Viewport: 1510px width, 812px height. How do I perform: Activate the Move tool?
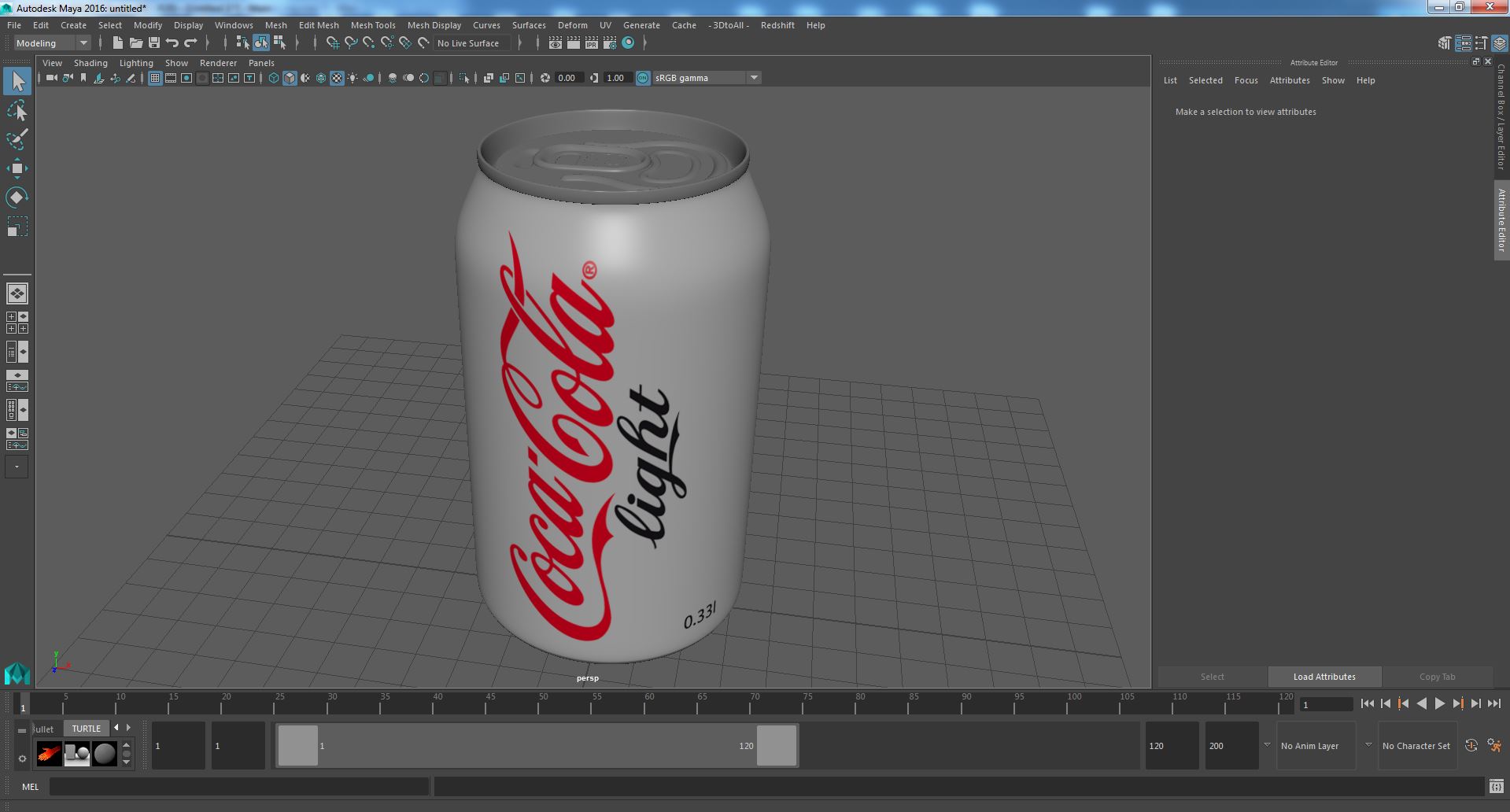pos(17,168)
